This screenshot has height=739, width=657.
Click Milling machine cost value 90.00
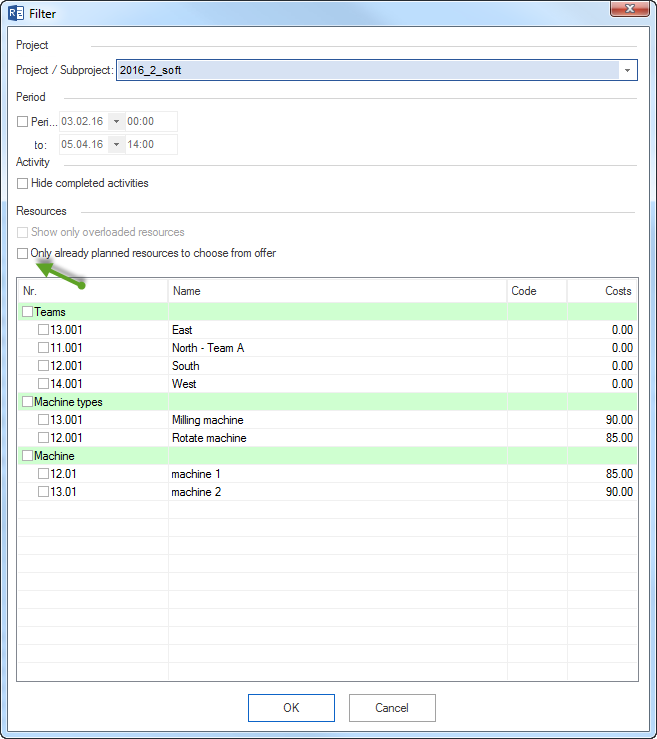tap(619, 420)
